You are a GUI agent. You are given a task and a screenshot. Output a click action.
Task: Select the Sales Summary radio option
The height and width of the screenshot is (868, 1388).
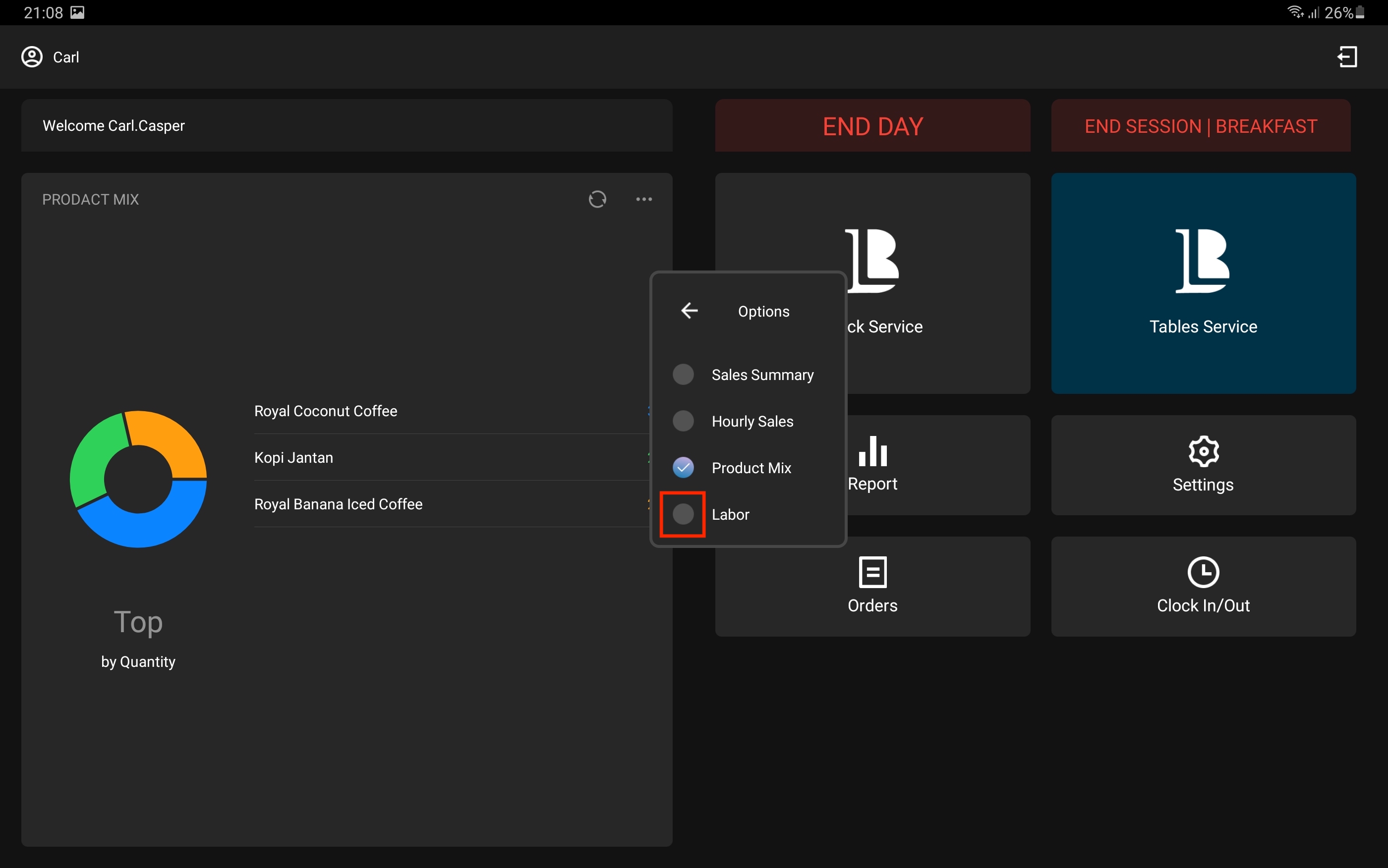click(684, 374)
